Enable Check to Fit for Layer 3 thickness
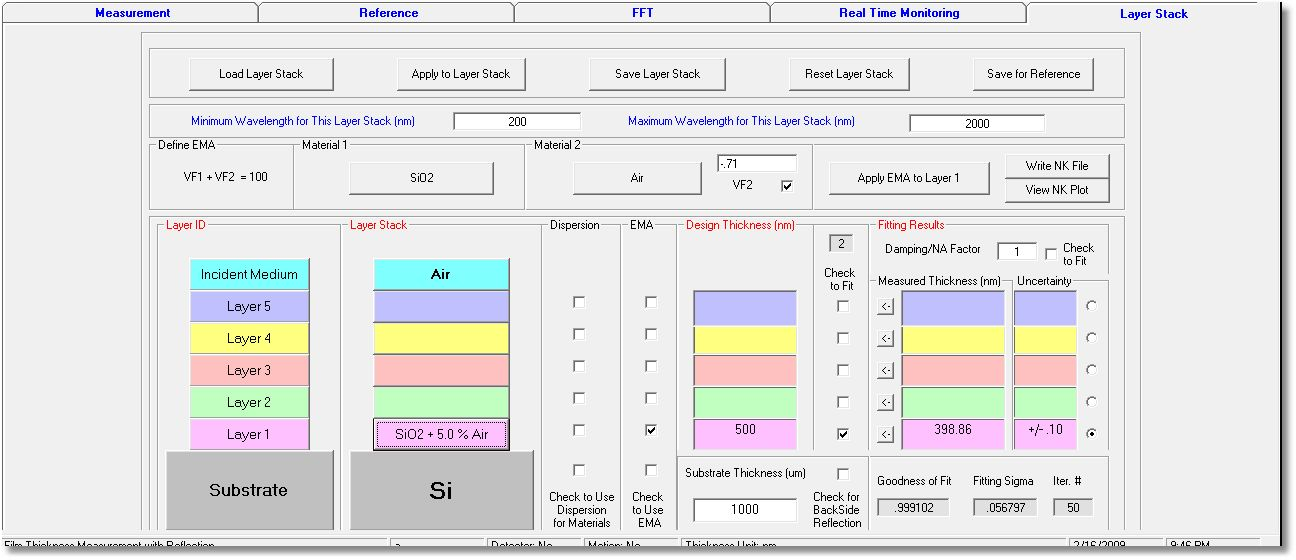1296x560 pixels. pyautogui.click(x=843, y=370)
